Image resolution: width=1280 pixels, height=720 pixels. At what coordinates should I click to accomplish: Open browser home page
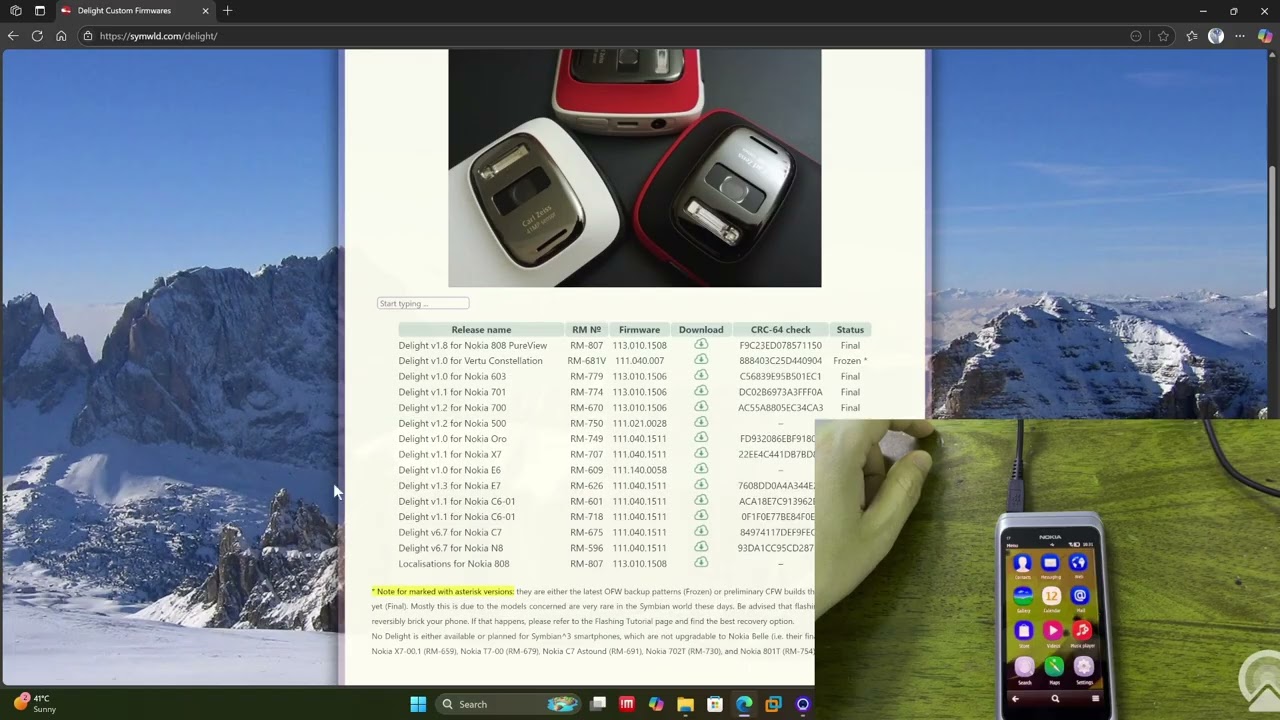(x=61, y=36)
